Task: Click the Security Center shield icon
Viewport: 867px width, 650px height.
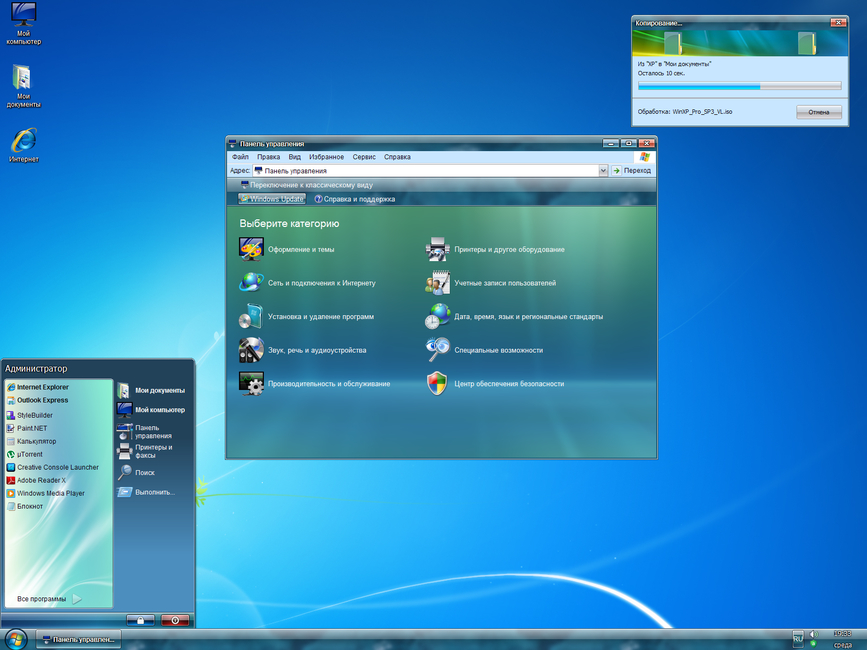Action: pyautogui.click(x=437, y=384)
